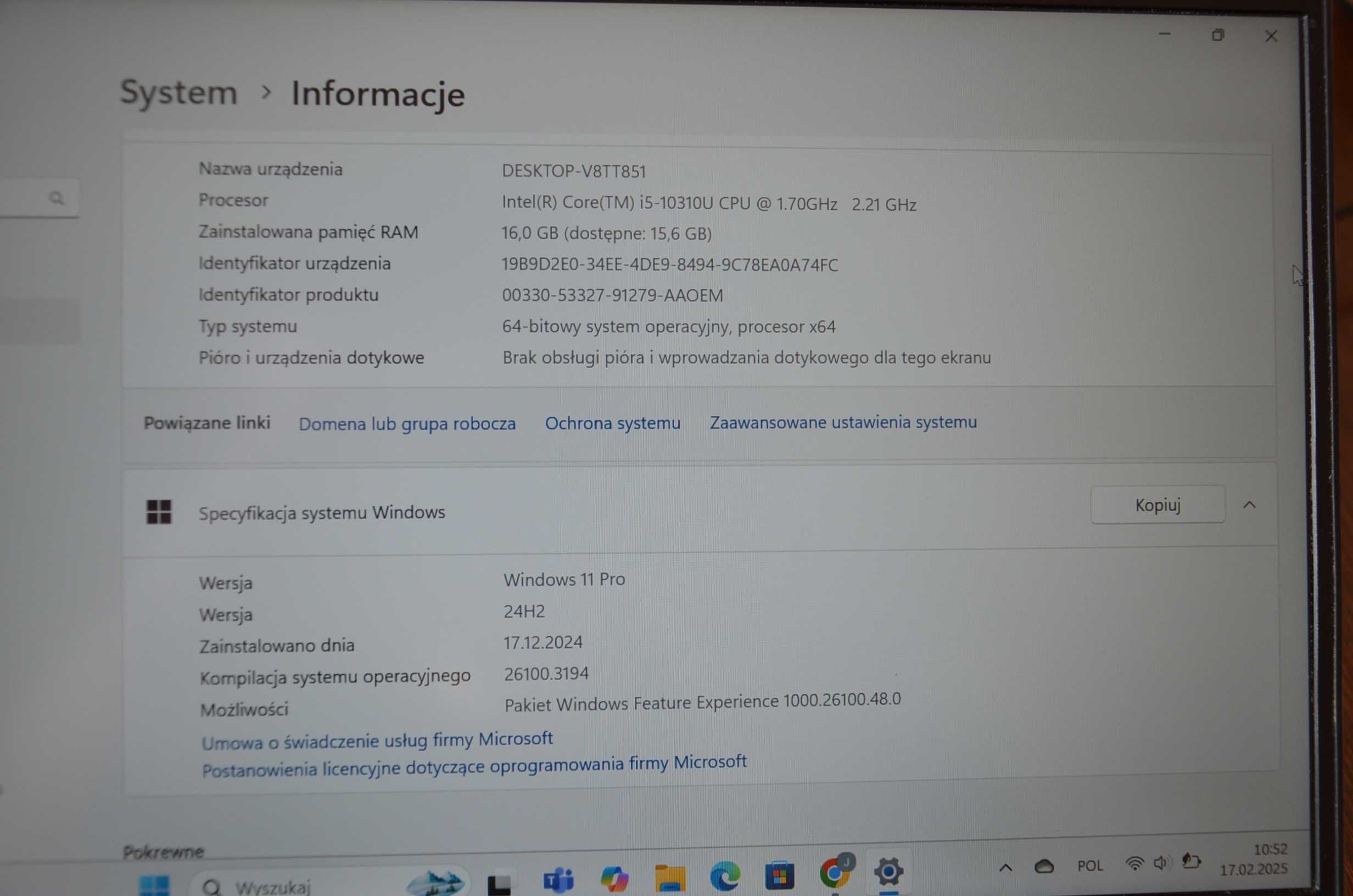Select the 64-bitowy system operacyjny value
The width and height of the screenshot is (1353, 896).
(x=668, y=327)
